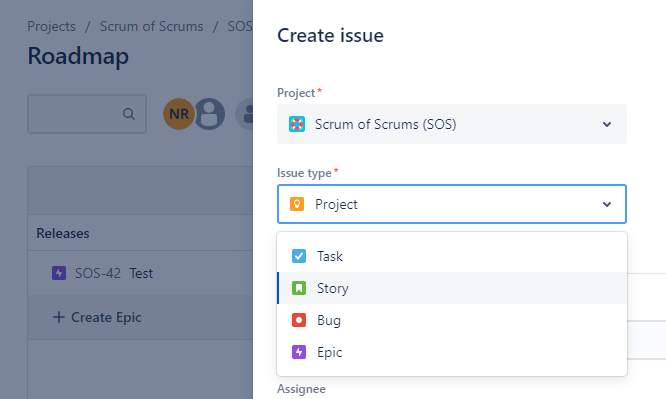This screenshot has width=666, height=399.
Task: Select Task issue type option
Action: coord(452,256)
